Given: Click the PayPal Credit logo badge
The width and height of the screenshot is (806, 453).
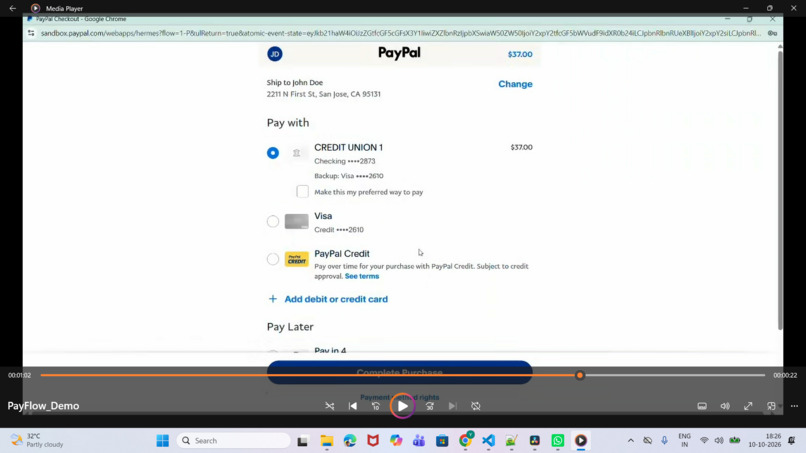Looking at the screenshot, I should [297, 259].
